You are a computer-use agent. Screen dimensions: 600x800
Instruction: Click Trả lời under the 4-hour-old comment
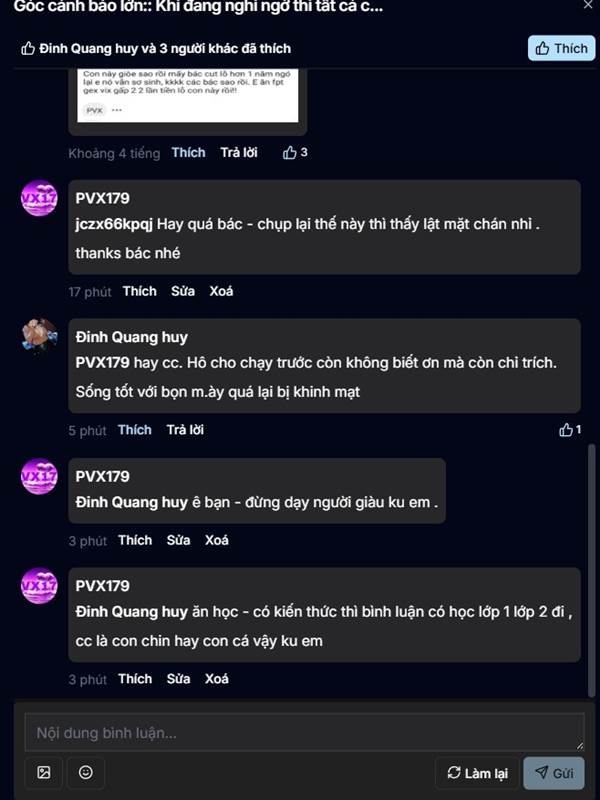click(239, 153)
